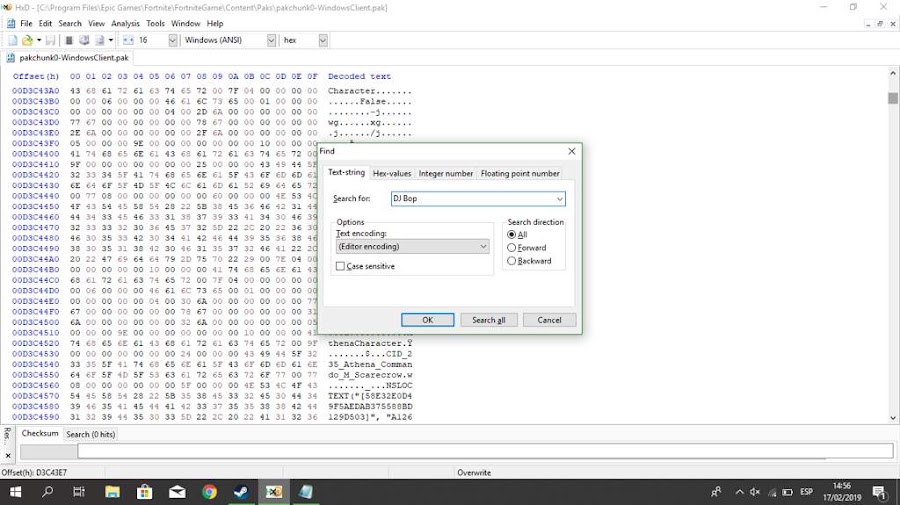Viewport: 900px width, 505px height.
Task: Enable the Case sensitive checkbox
Action: tap(340, 266)
